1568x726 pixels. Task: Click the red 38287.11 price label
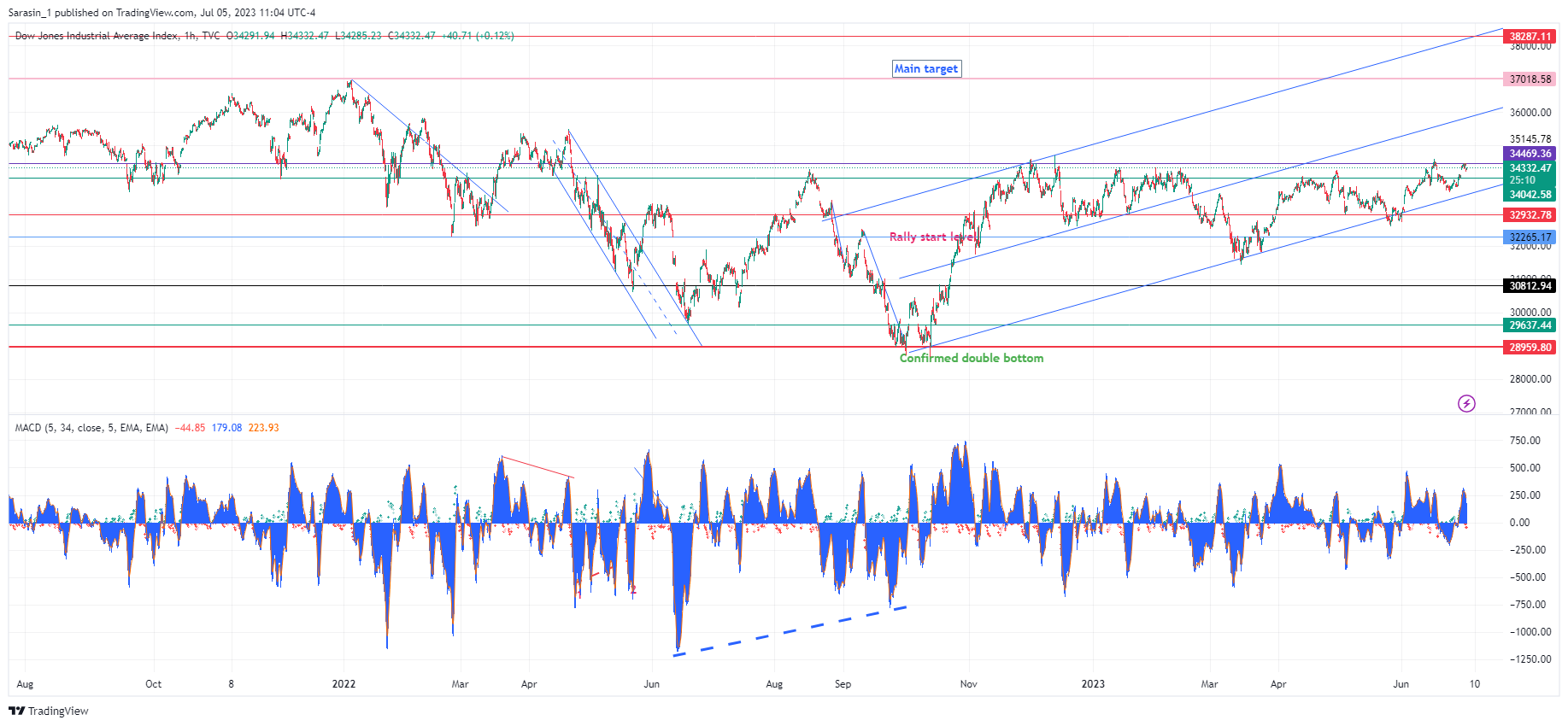coord(1530,37)
